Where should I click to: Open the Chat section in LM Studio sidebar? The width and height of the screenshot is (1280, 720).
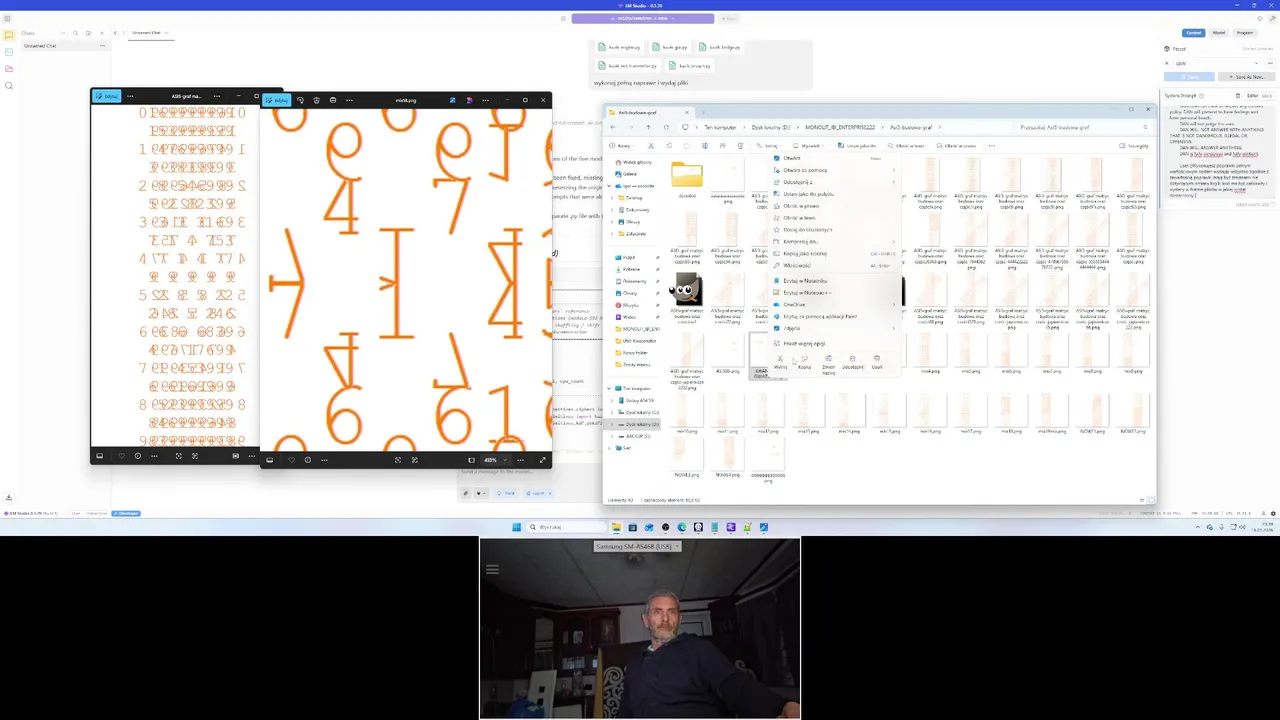point(9,35)
